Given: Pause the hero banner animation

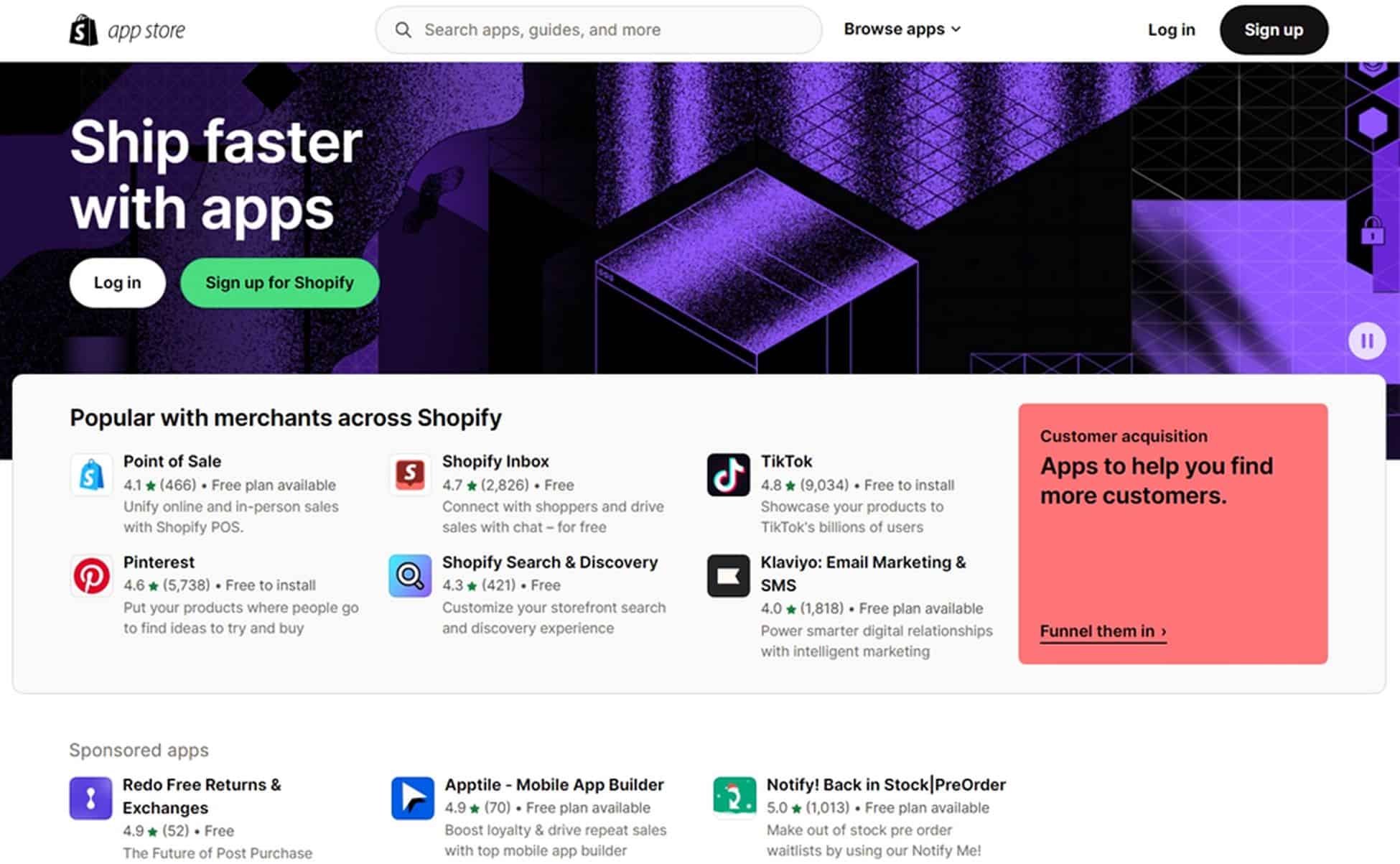Looking at the screenshot, I should [1367, 340].
